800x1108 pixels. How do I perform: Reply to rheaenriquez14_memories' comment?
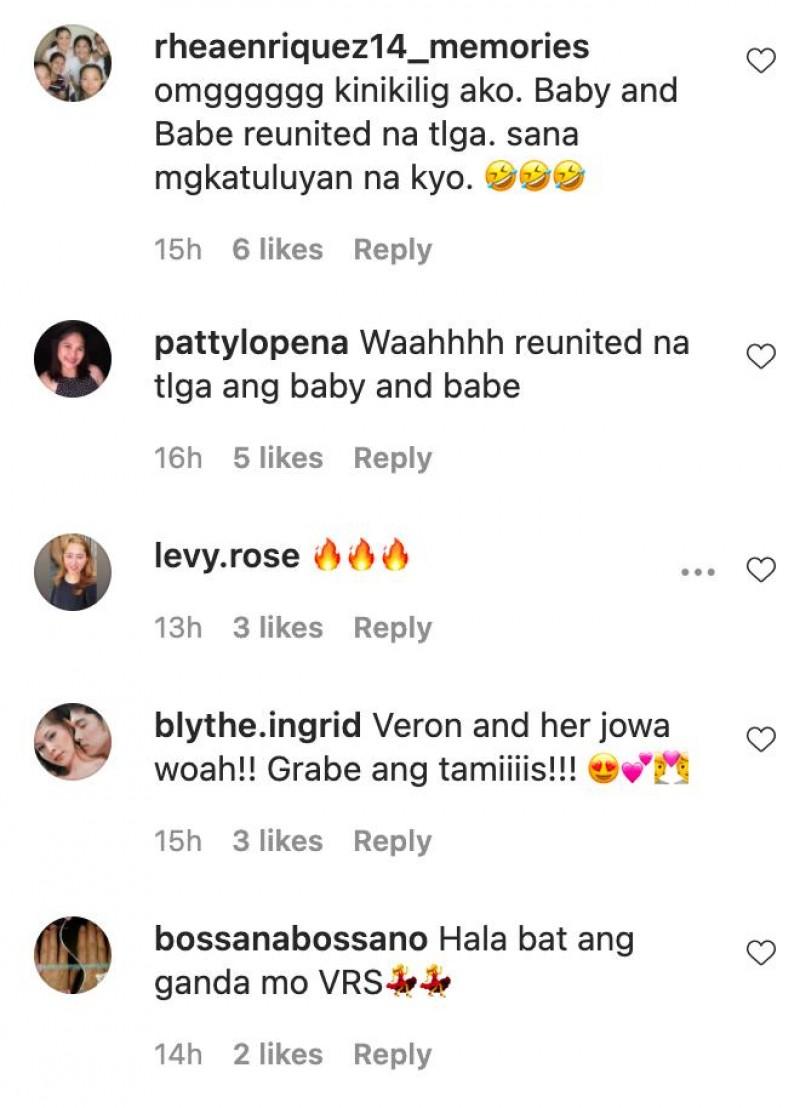[x=392, y=250]
